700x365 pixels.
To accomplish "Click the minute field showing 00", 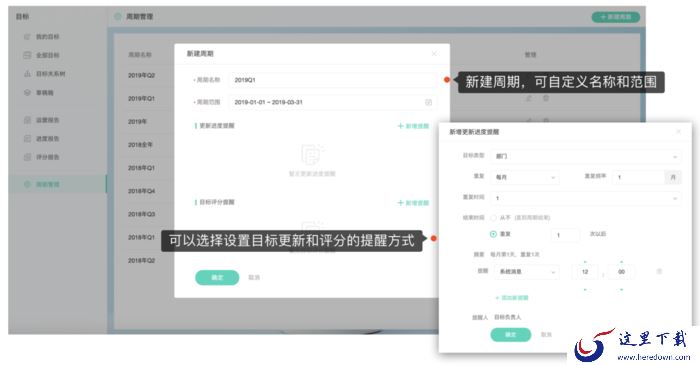I will pos(621,272).
